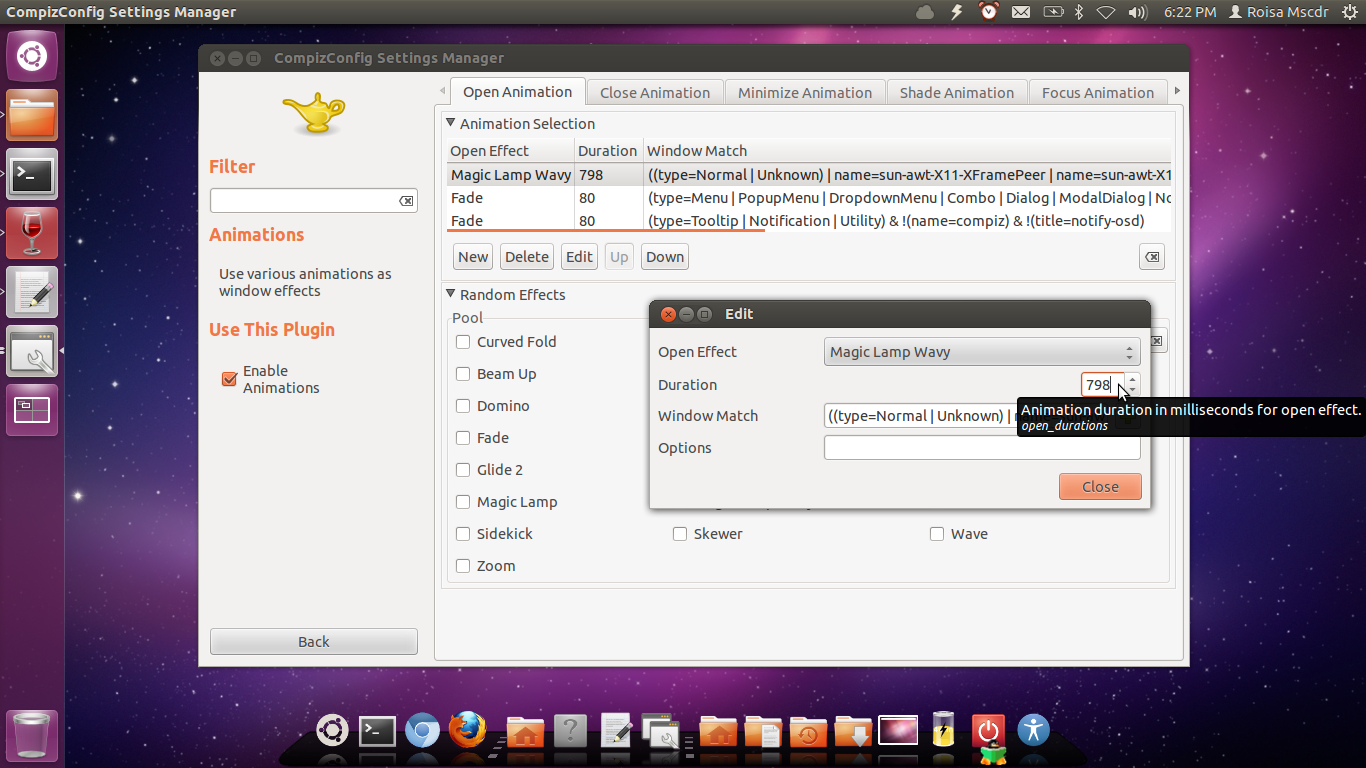Image resolution: width=1366 pixels, height=768 pixels.
Task: Collapse the Random Effects section
Action: click(450, 295)
